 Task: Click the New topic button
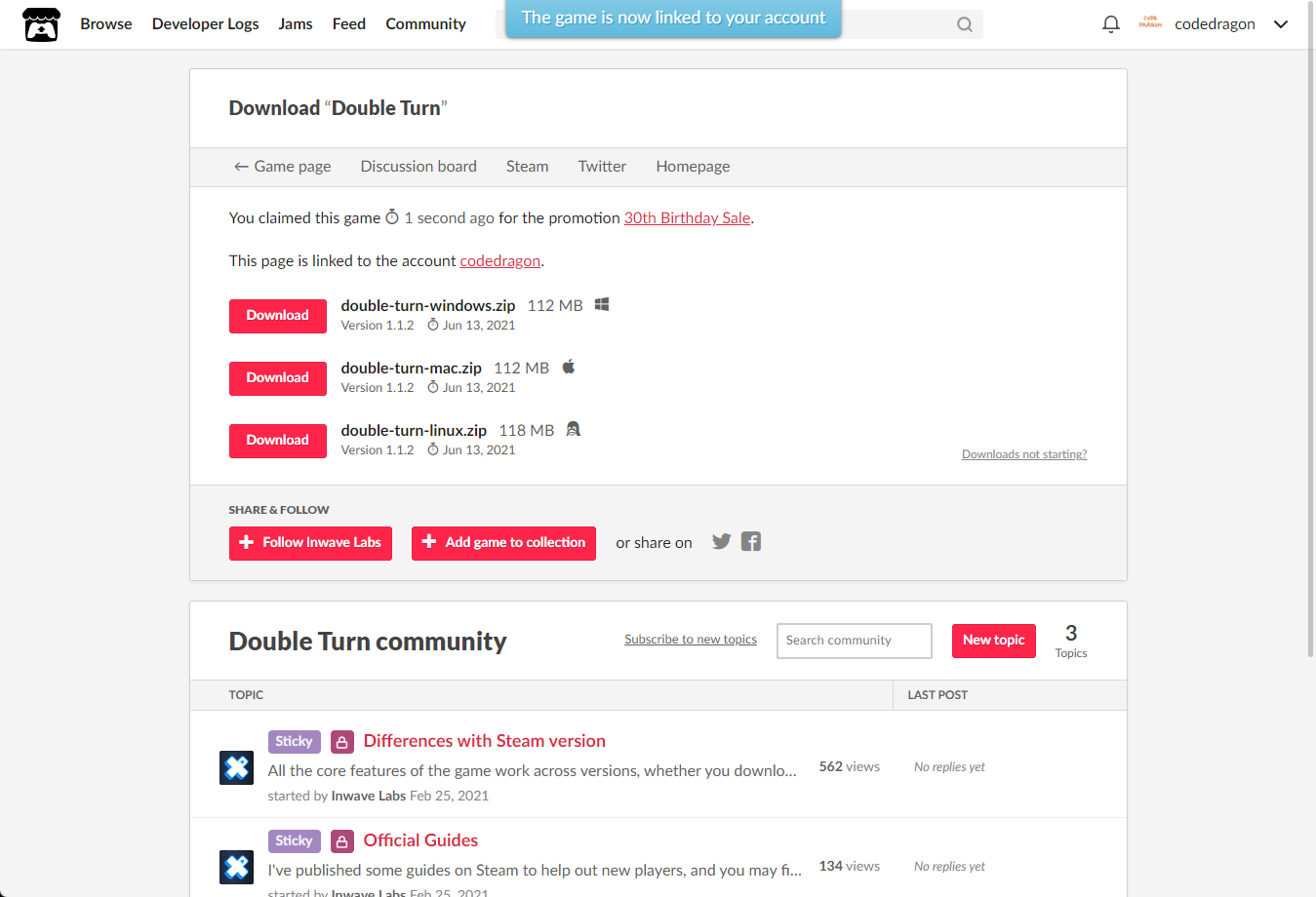click(x=993, y=641)
